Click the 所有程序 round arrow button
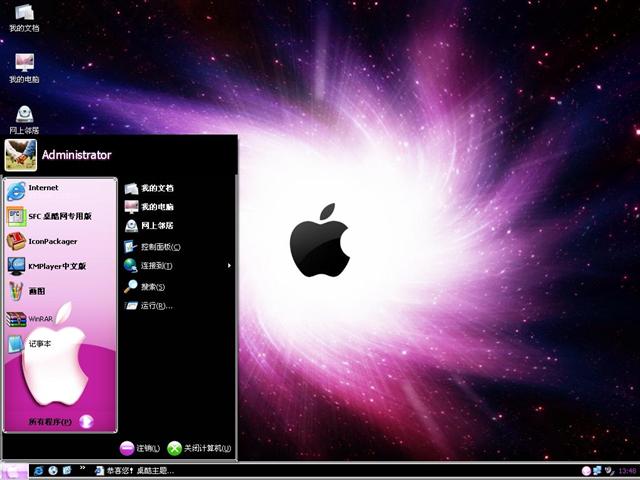This screenshot has width=640, height=480. pyautogui.click(x=87, y=421)
